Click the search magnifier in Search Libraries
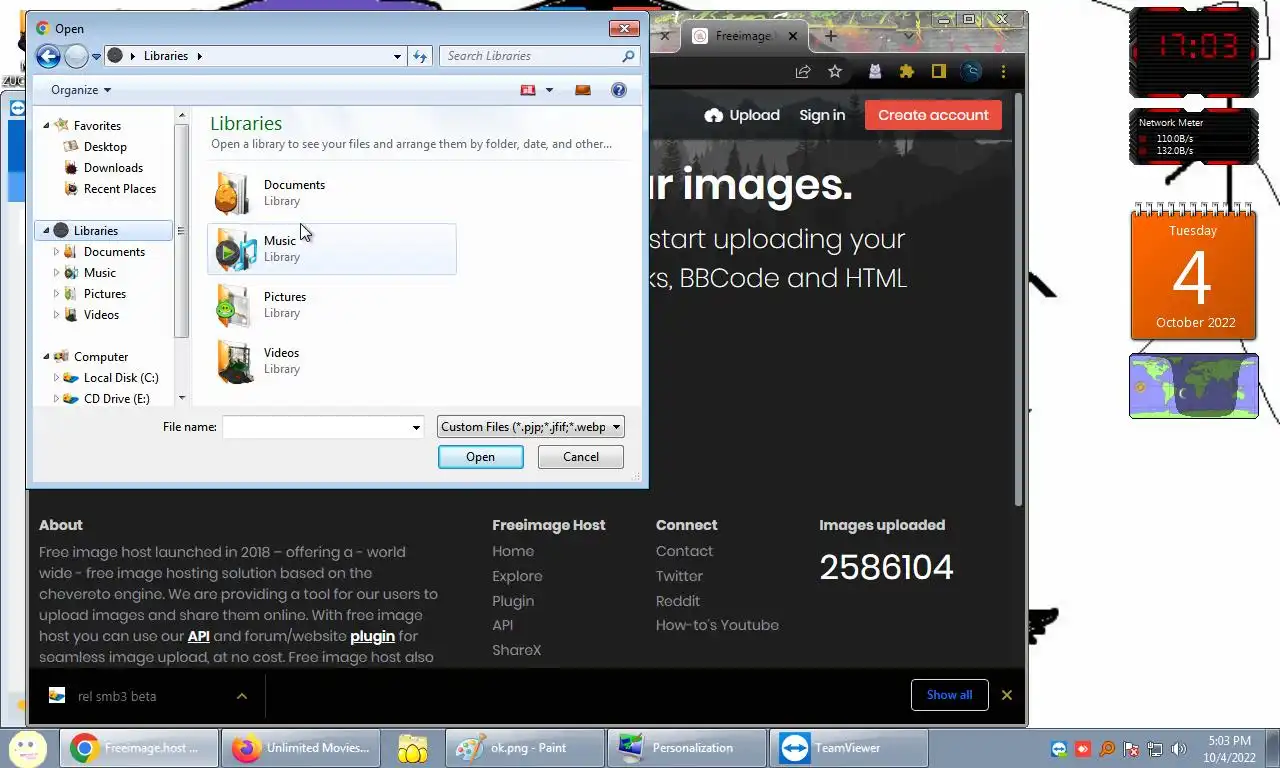This screenshot has height=768, width=1280. coord(628,56)
